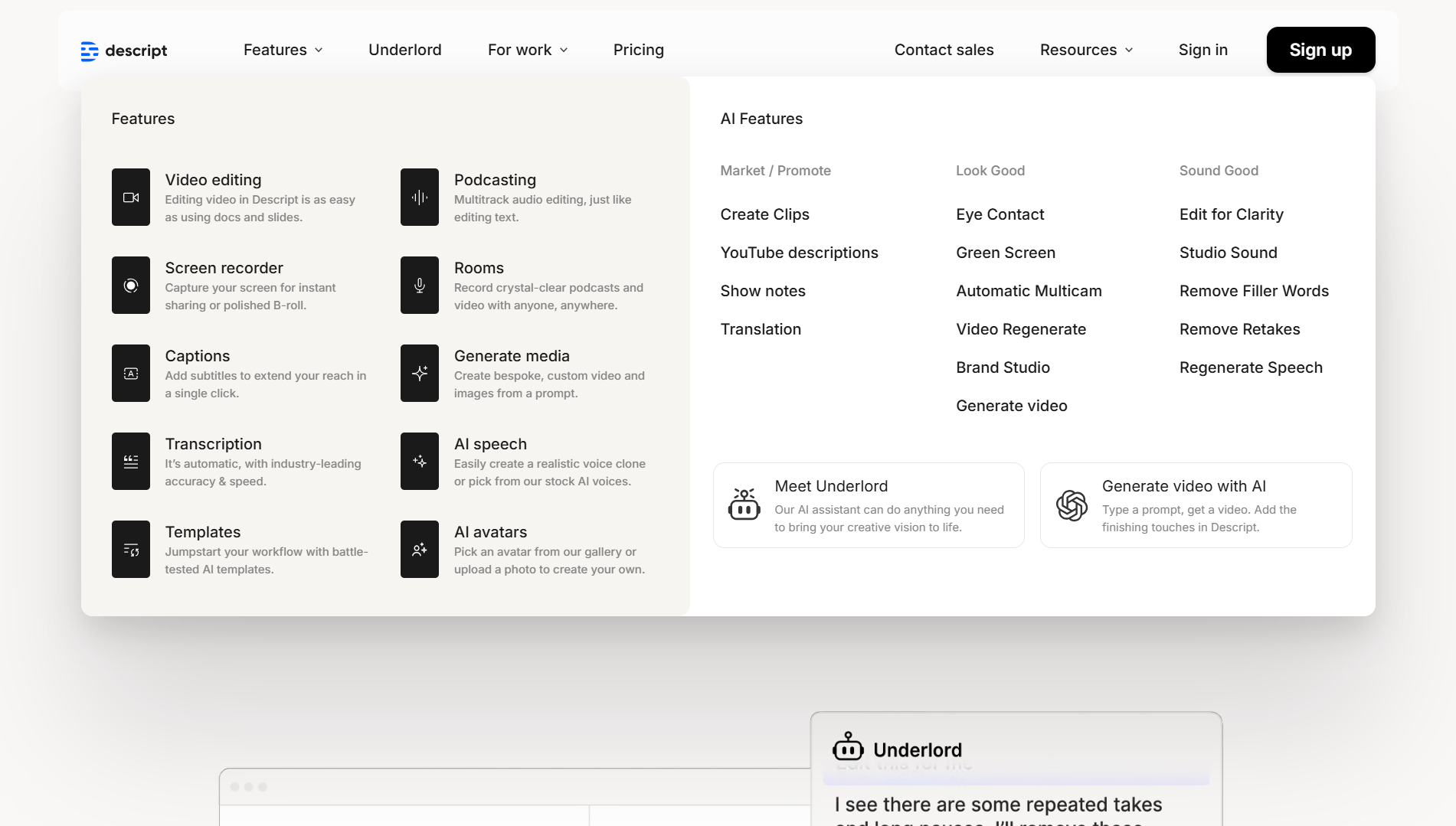Go to the Pricing page
This screenshot has height=826, width=1456.
(x=638, y=50)
